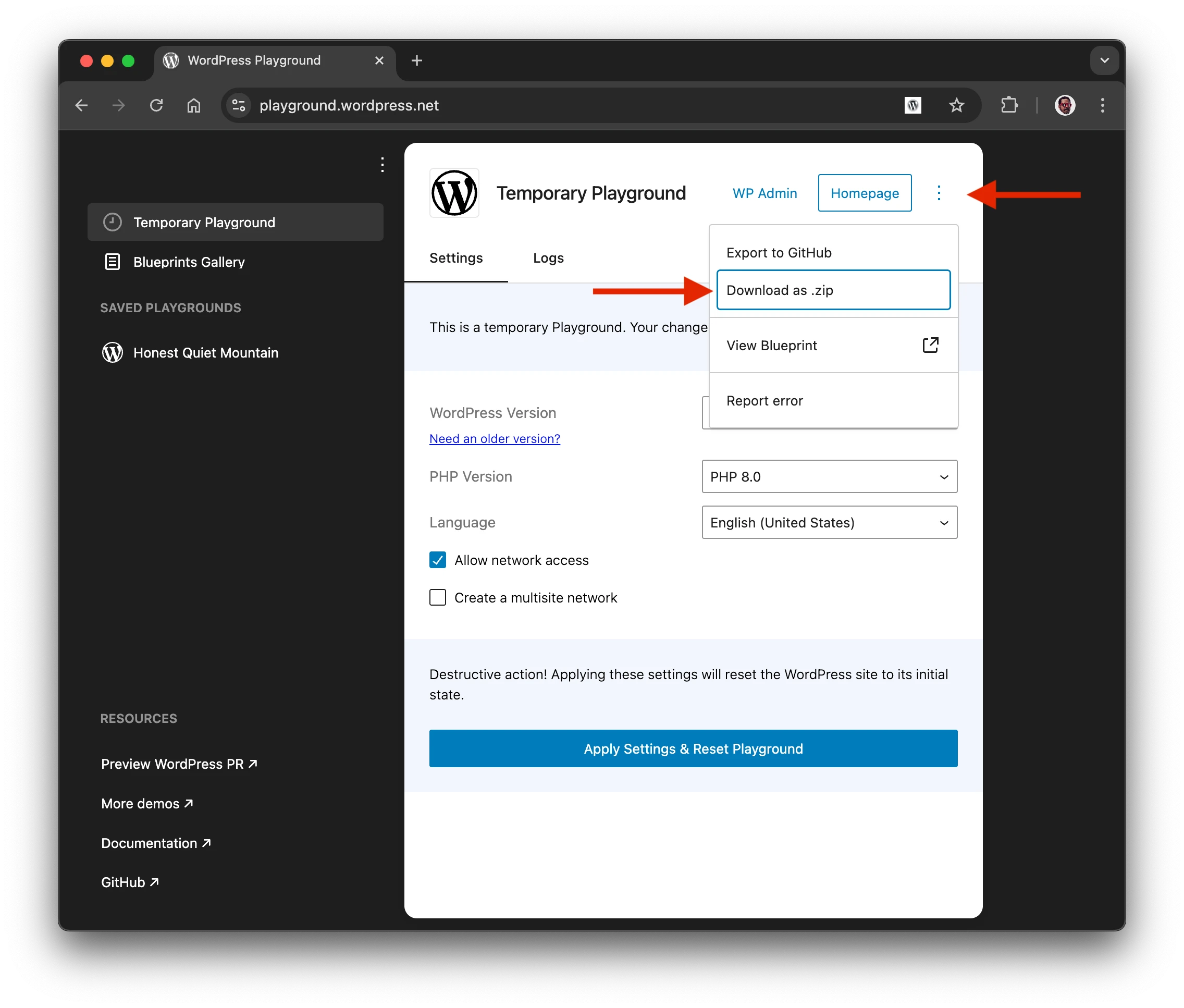Close the WordPress Playground tab
This screenshot has width=1184, height=1008.
[379, 60]
